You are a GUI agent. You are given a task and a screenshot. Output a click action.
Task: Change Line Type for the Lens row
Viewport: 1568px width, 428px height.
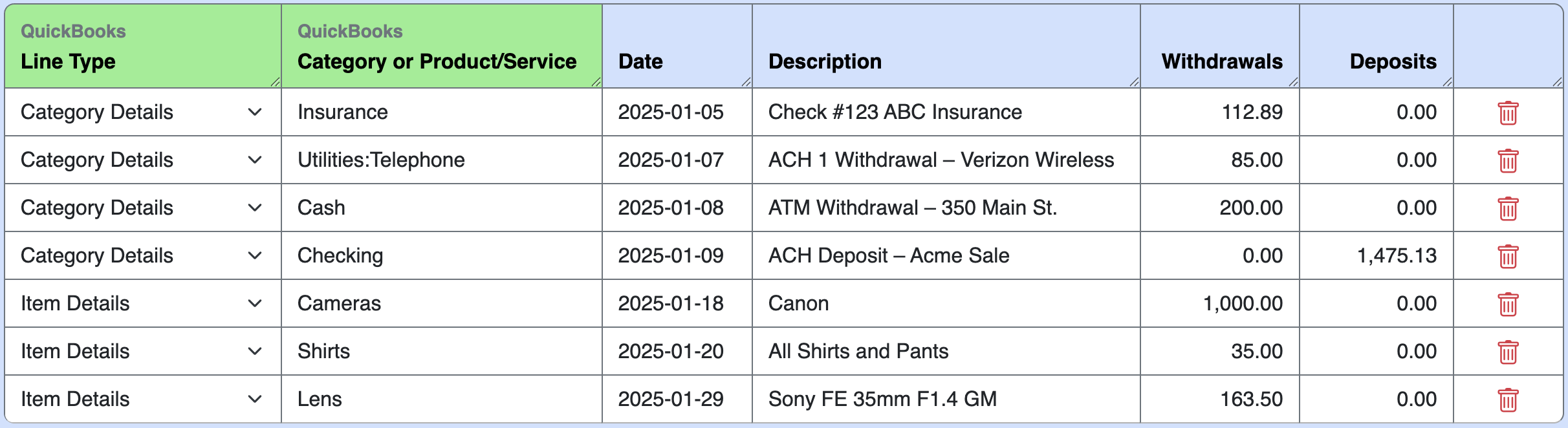(142, 399)
